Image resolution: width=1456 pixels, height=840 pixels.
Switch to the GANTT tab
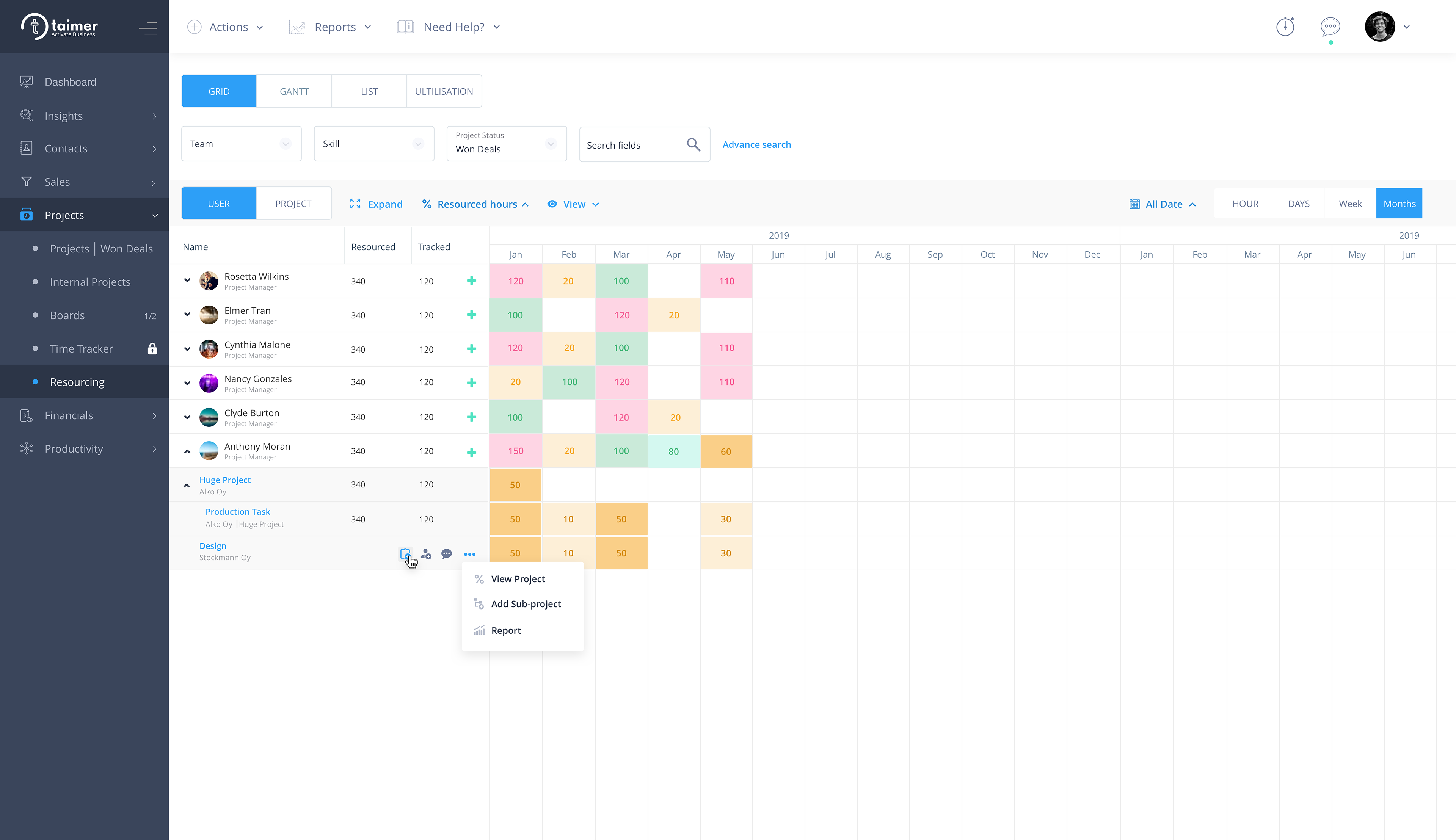pos(294,91)
